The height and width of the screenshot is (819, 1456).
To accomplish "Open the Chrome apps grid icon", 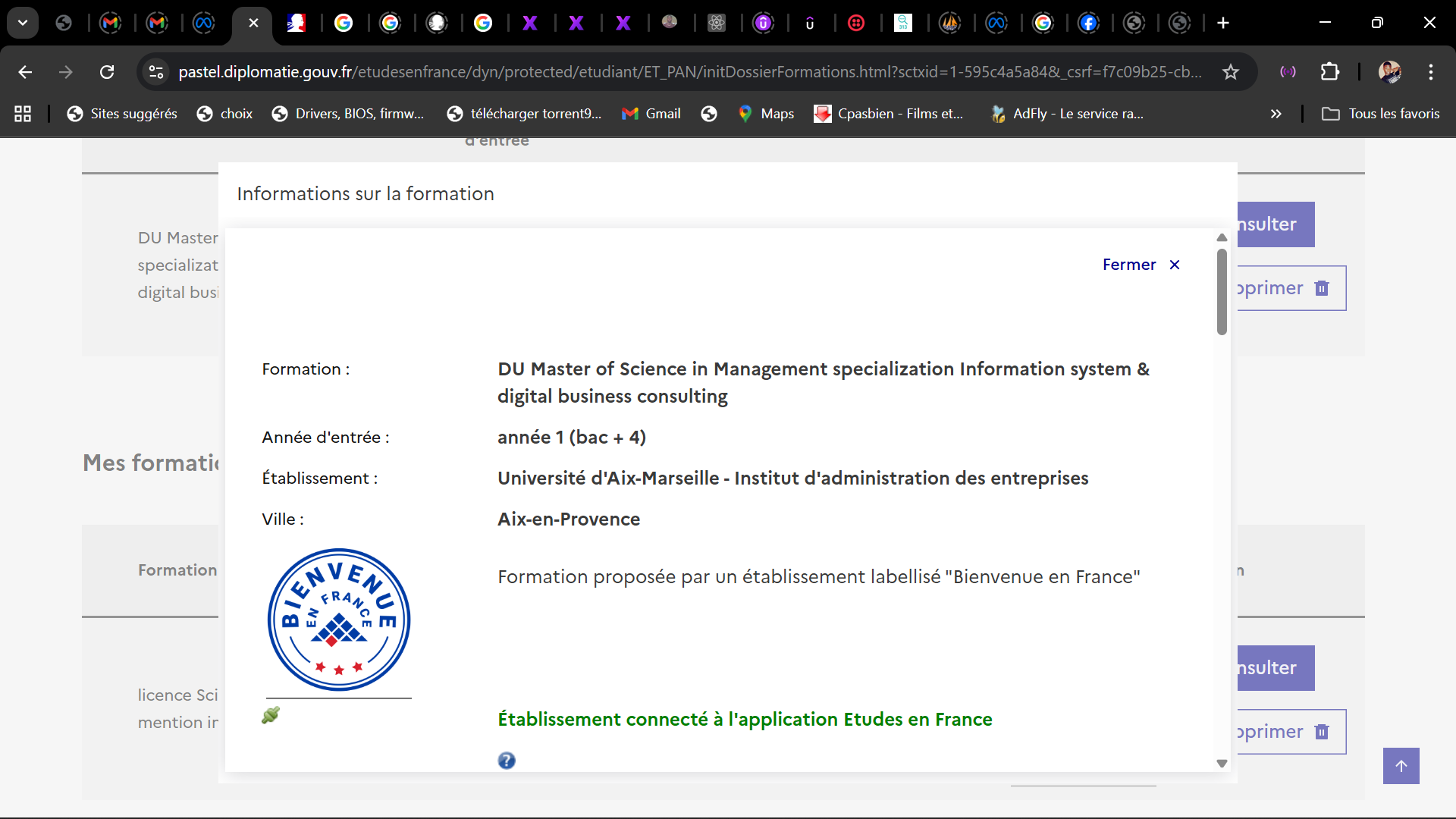I will [23, 114].
